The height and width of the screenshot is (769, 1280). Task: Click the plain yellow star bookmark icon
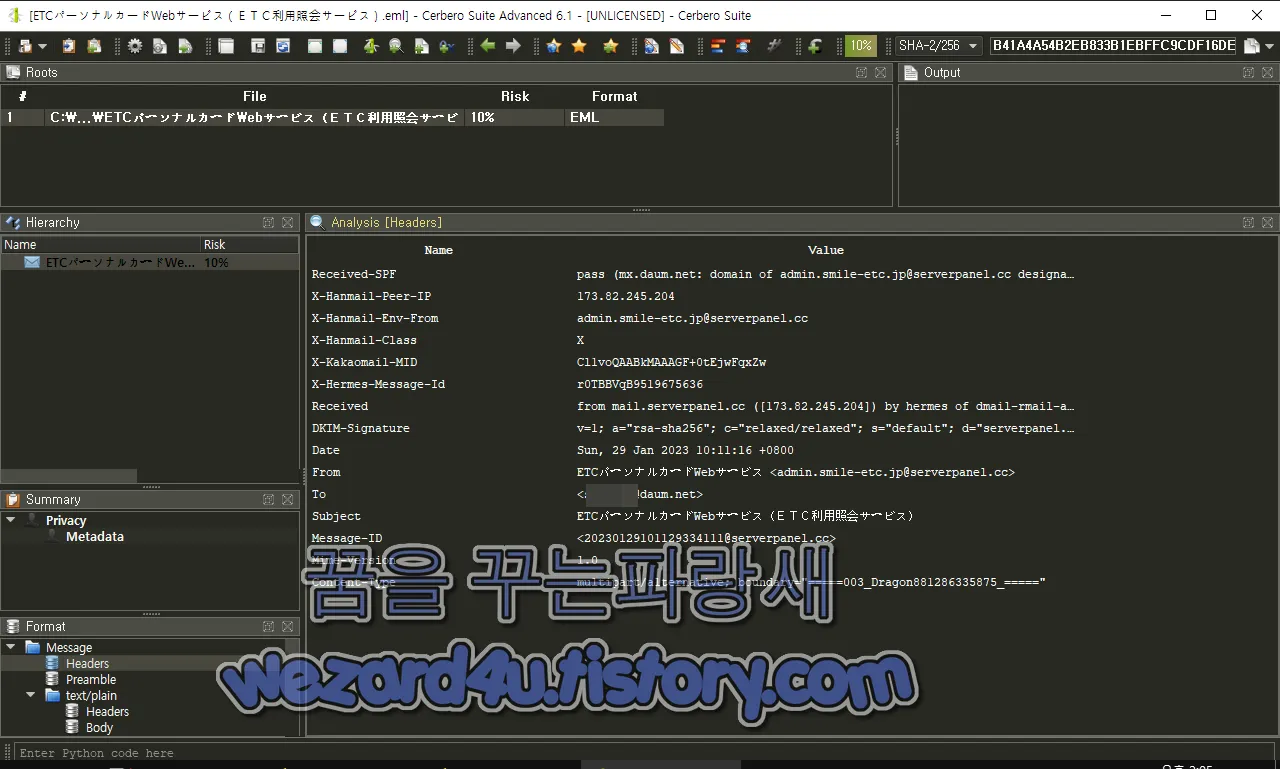click(579, 46)
